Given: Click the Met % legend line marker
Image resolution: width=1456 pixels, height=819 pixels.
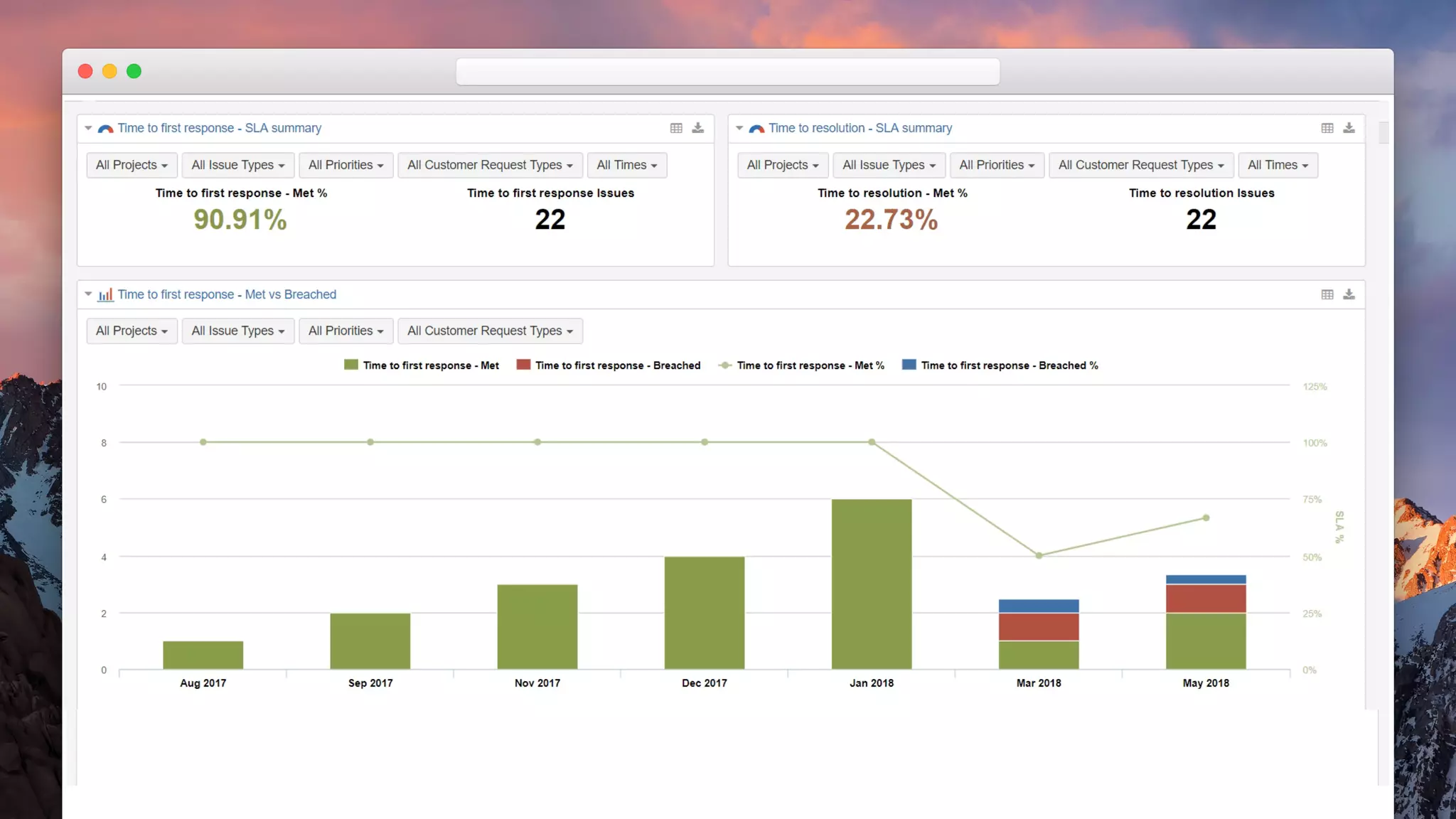Looking at the screenshot, I should tap(724, 365).
